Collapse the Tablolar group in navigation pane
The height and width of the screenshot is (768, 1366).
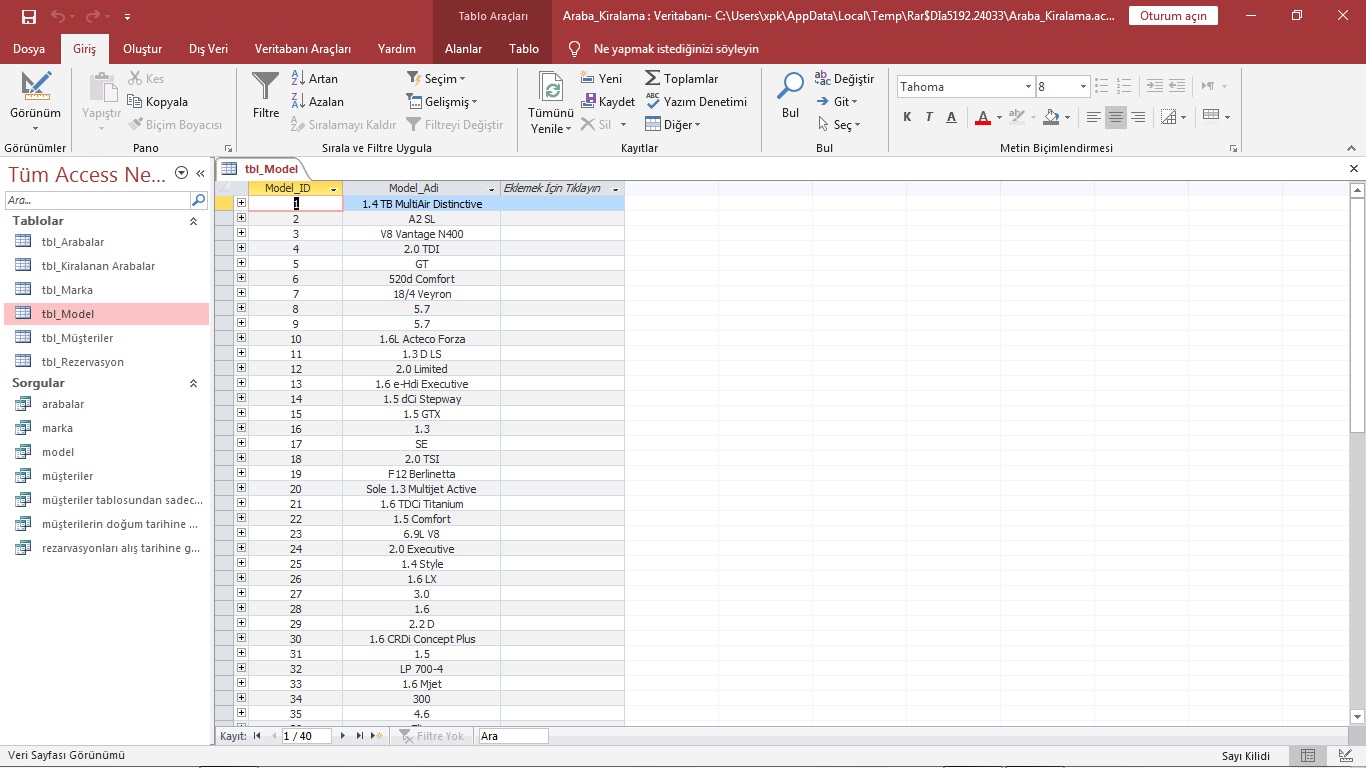tap(193, 221)
